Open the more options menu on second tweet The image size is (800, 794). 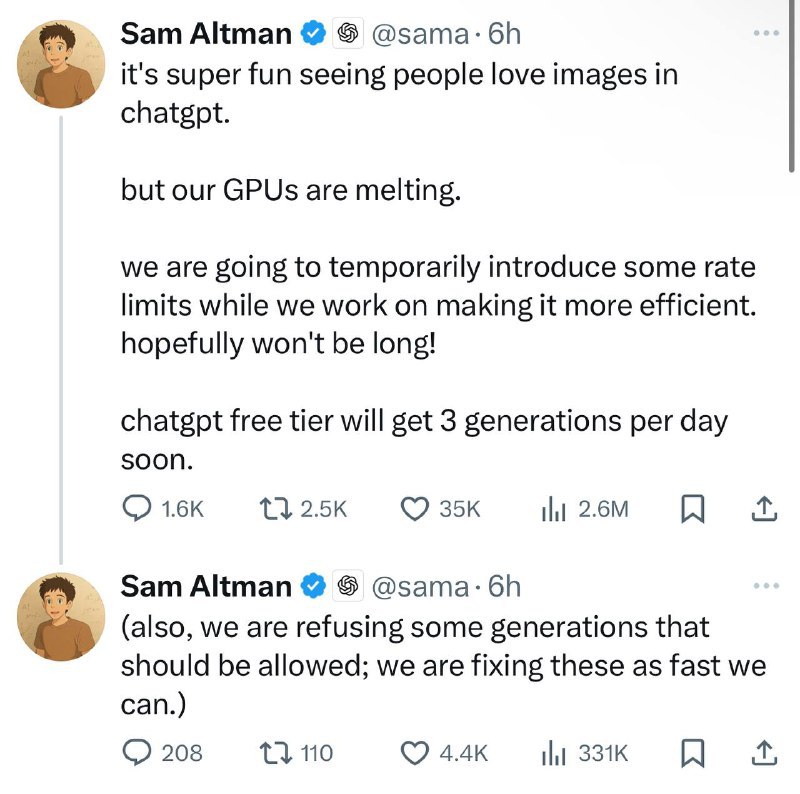click(x=766, y=586)
